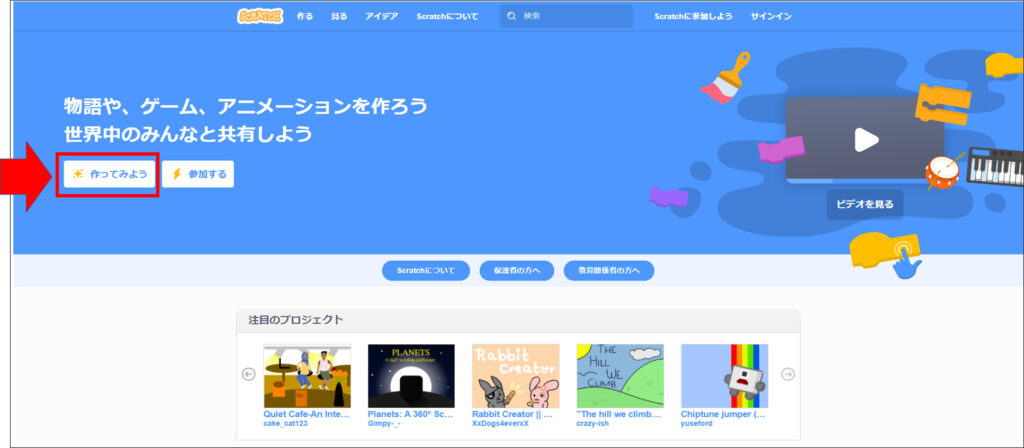Show previous featured projects with left arrow
The height and width of the screenshot is (448, 1024).
(248, 374)
